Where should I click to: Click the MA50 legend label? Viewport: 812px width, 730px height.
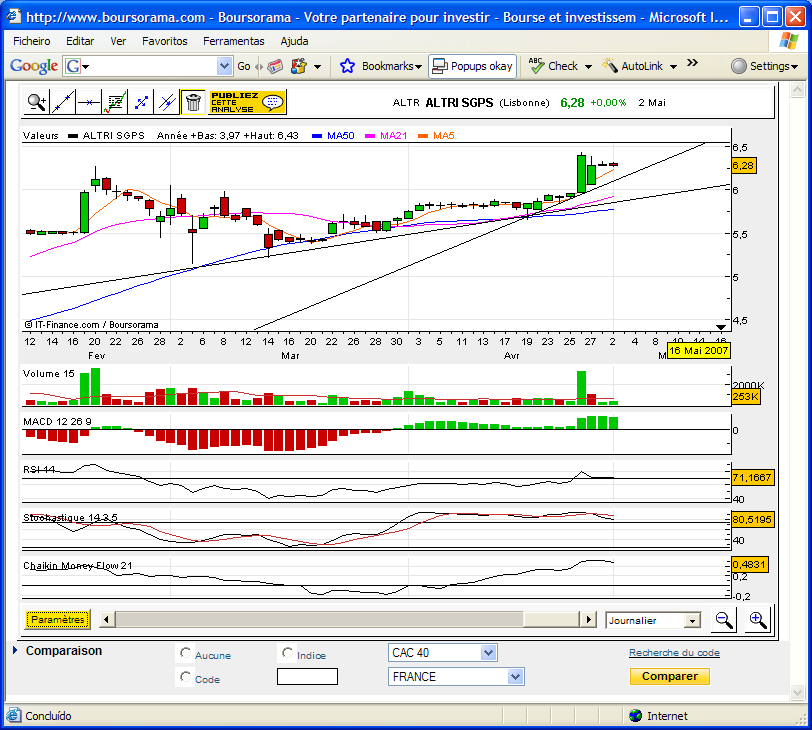340,136
